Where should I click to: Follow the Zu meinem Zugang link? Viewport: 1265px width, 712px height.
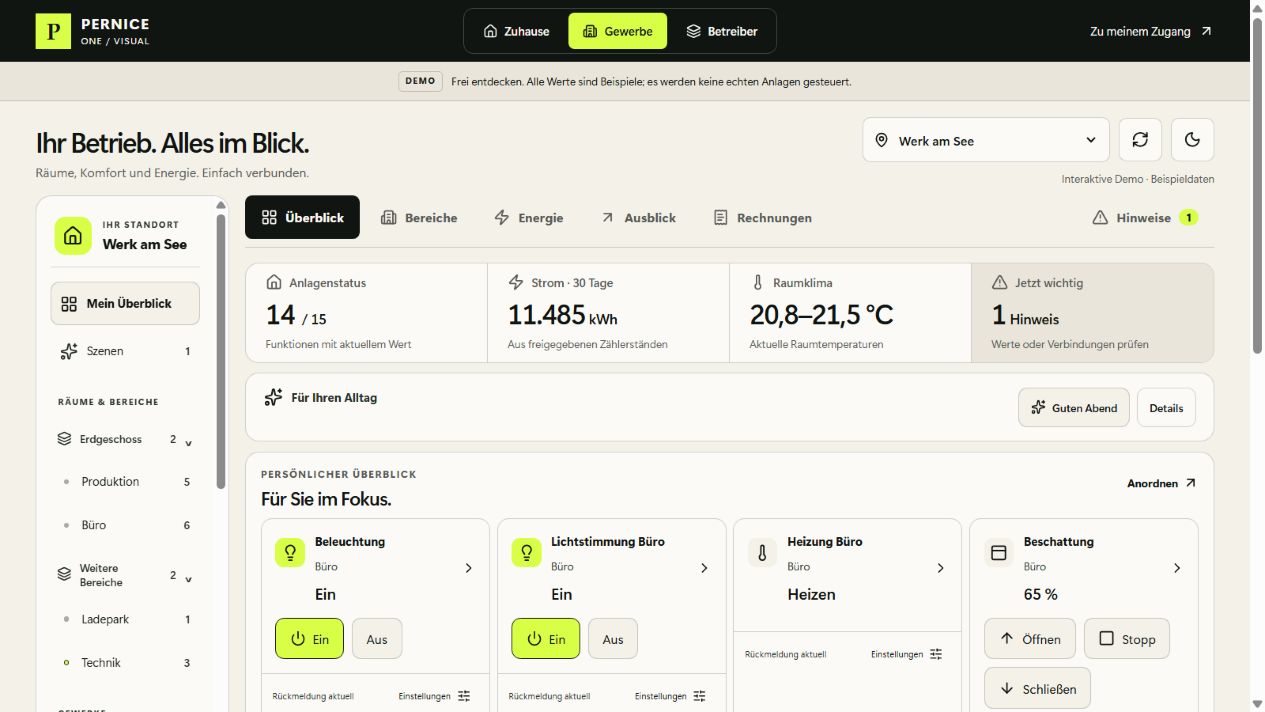[1150, 31]
